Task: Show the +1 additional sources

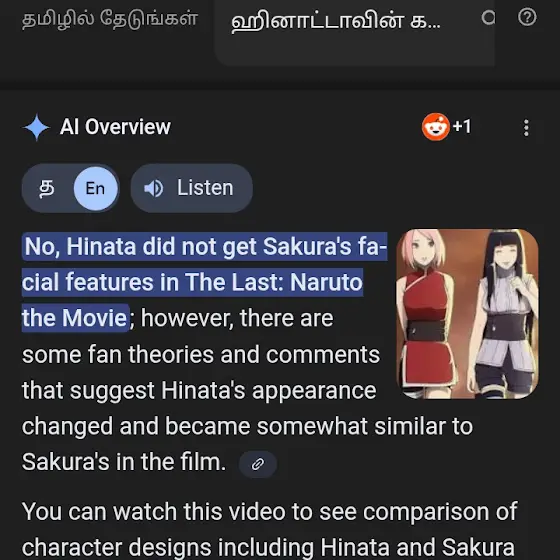Action: 462,127
